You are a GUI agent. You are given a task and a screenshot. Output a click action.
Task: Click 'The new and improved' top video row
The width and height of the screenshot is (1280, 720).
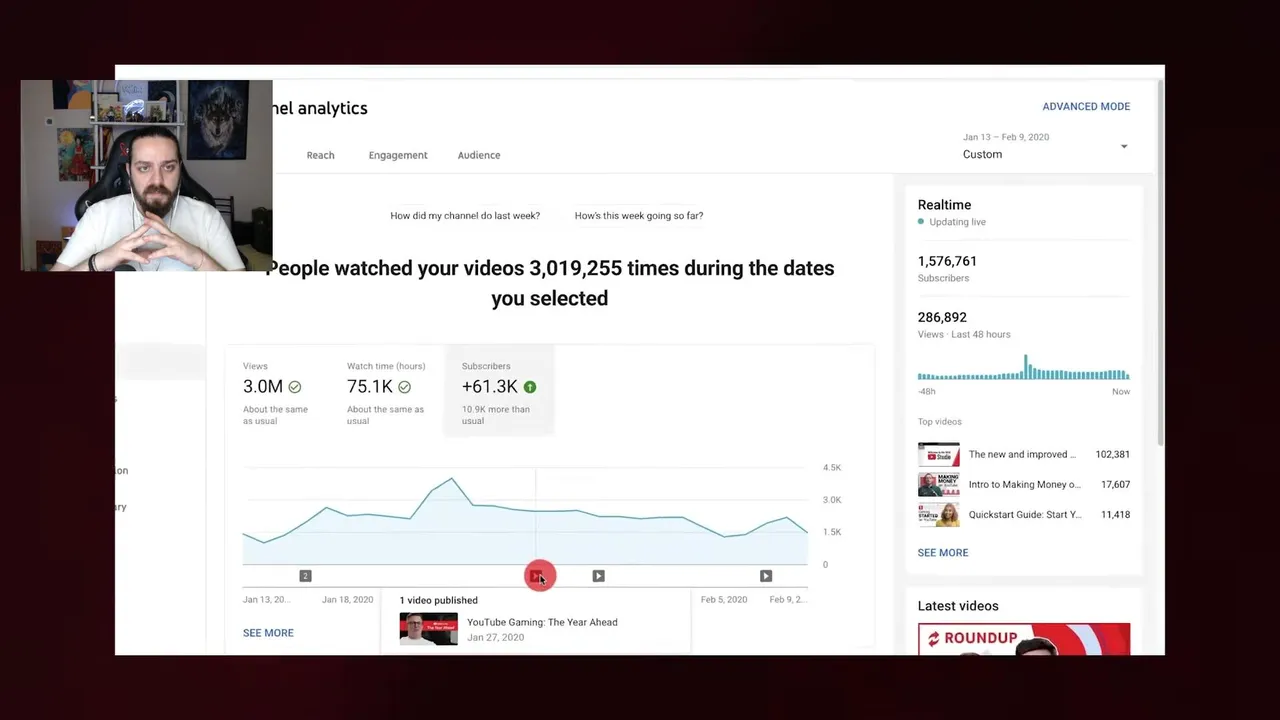[x=1024, y=454]
